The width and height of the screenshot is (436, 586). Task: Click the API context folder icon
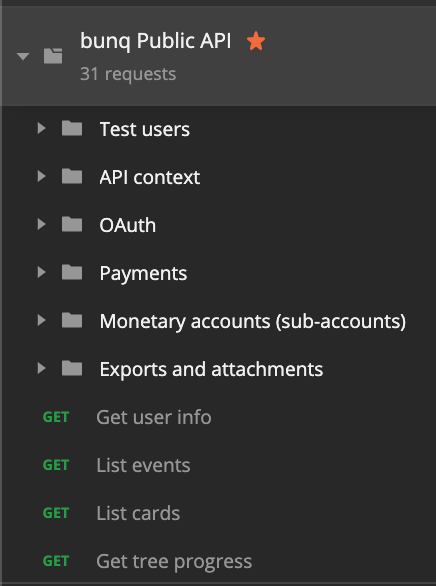pos(72,176)
